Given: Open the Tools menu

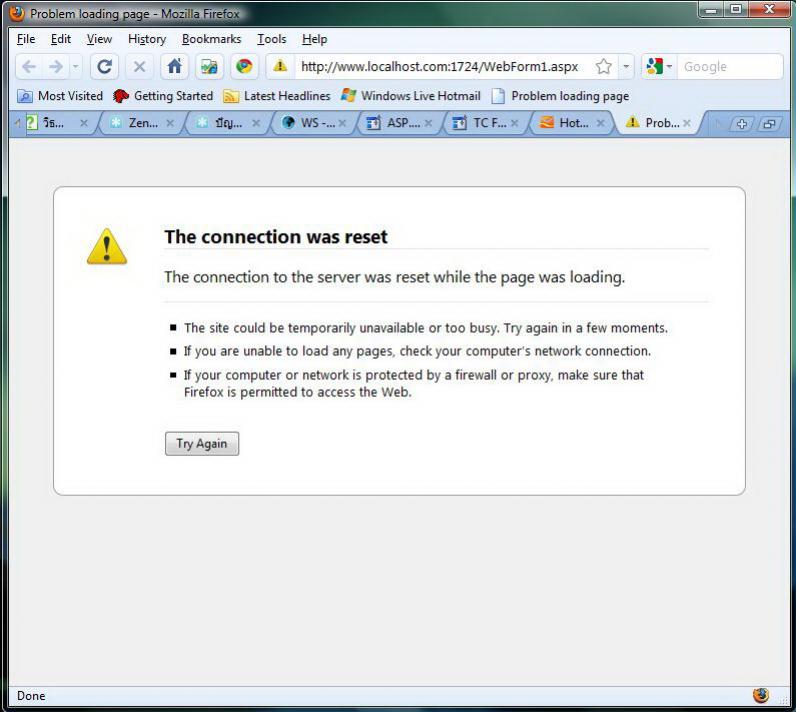Looking at the screenshot, I should coord(272,39).
